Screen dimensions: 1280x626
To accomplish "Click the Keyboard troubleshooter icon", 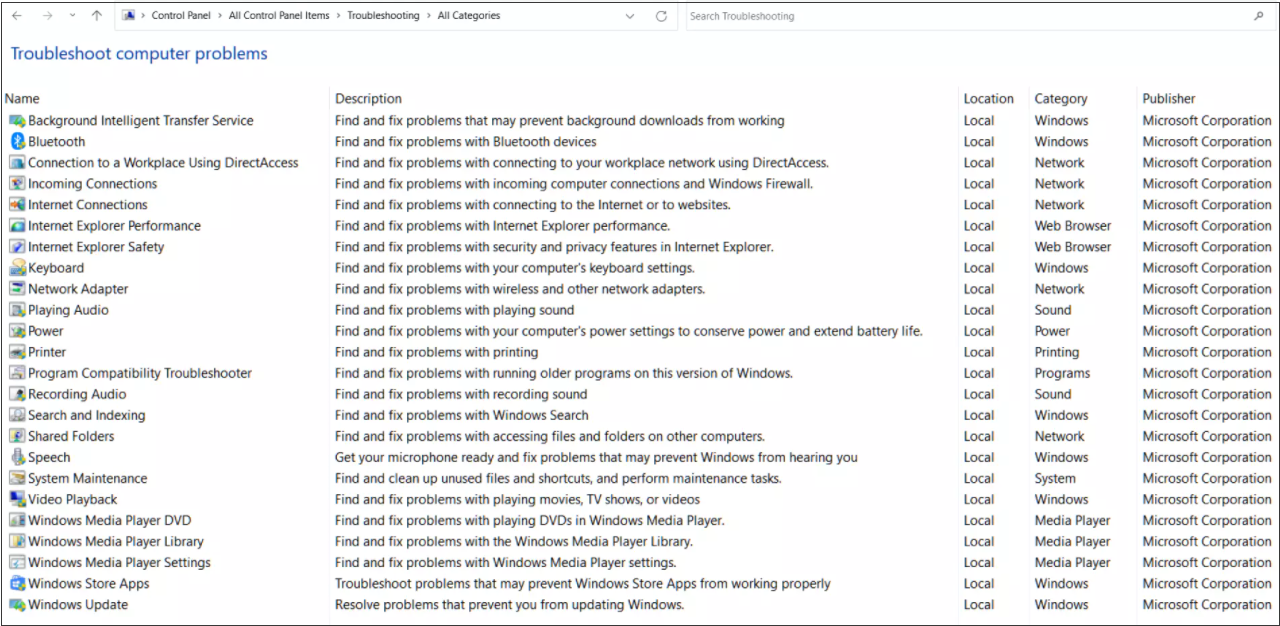I will click(17, 268).
